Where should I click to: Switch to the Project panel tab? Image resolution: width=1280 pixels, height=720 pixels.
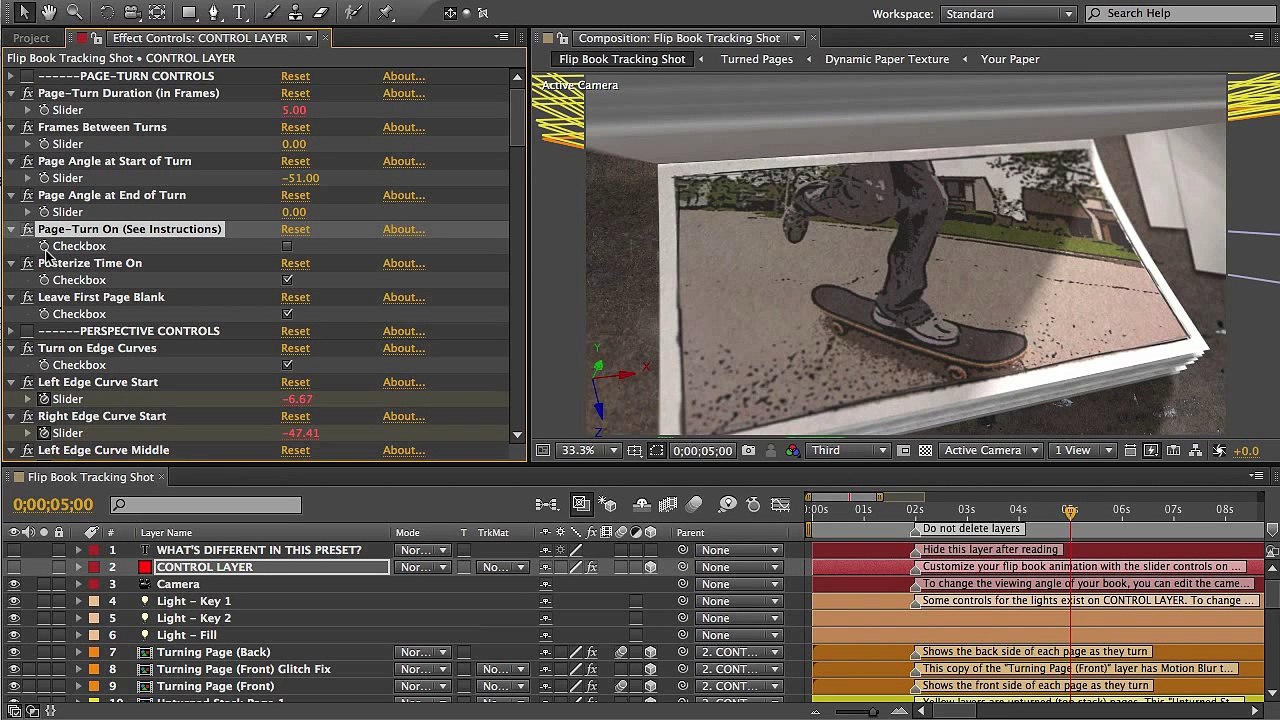(x=31, y=38)
